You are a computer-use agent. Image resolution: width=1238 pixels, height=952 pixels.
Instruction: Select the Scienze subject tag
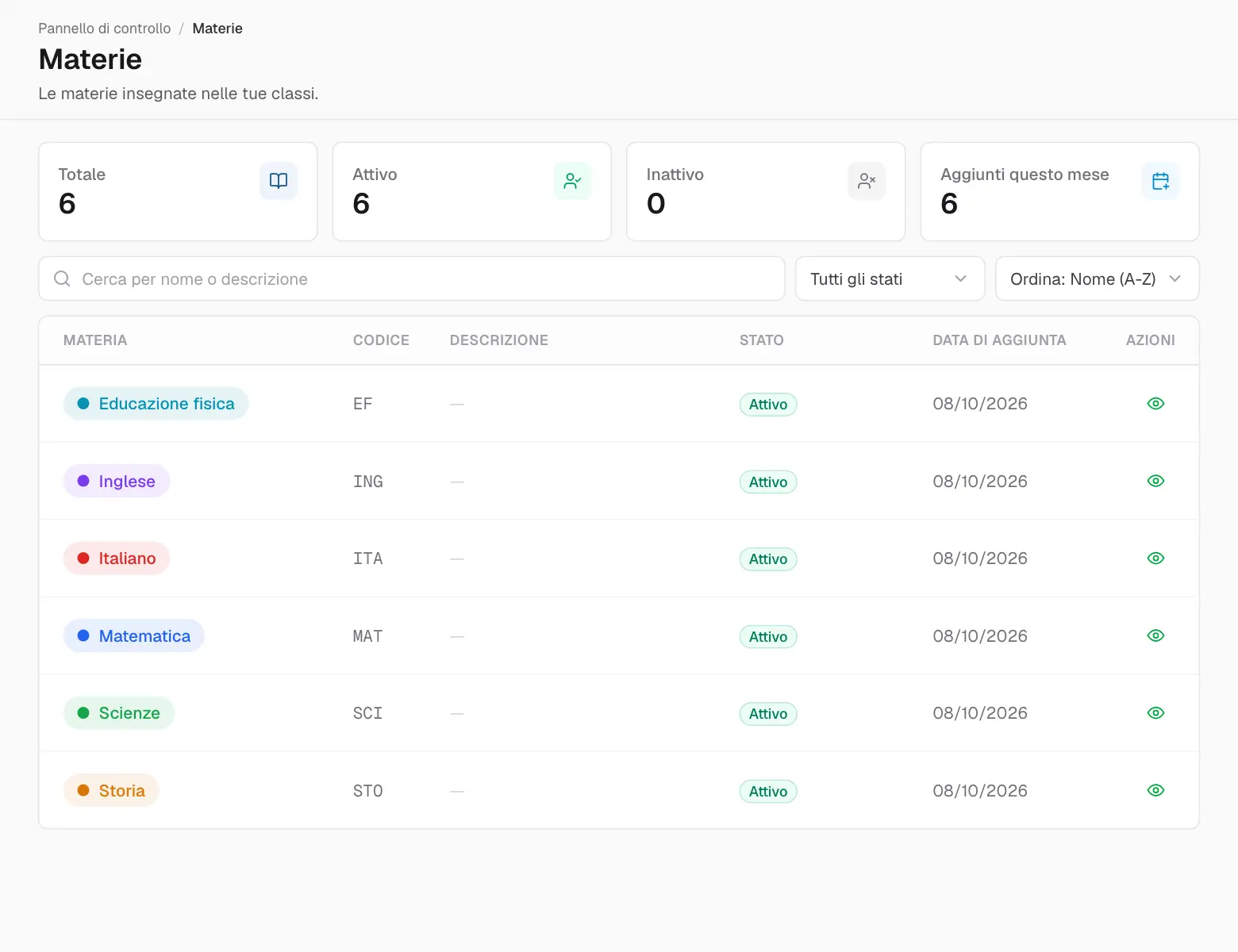coord(119,713)
